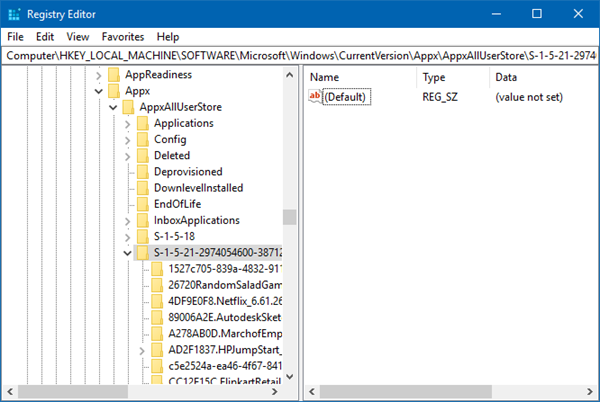
Task: Collapse the AppxAllUserStore node
Action: coord(112,107)
